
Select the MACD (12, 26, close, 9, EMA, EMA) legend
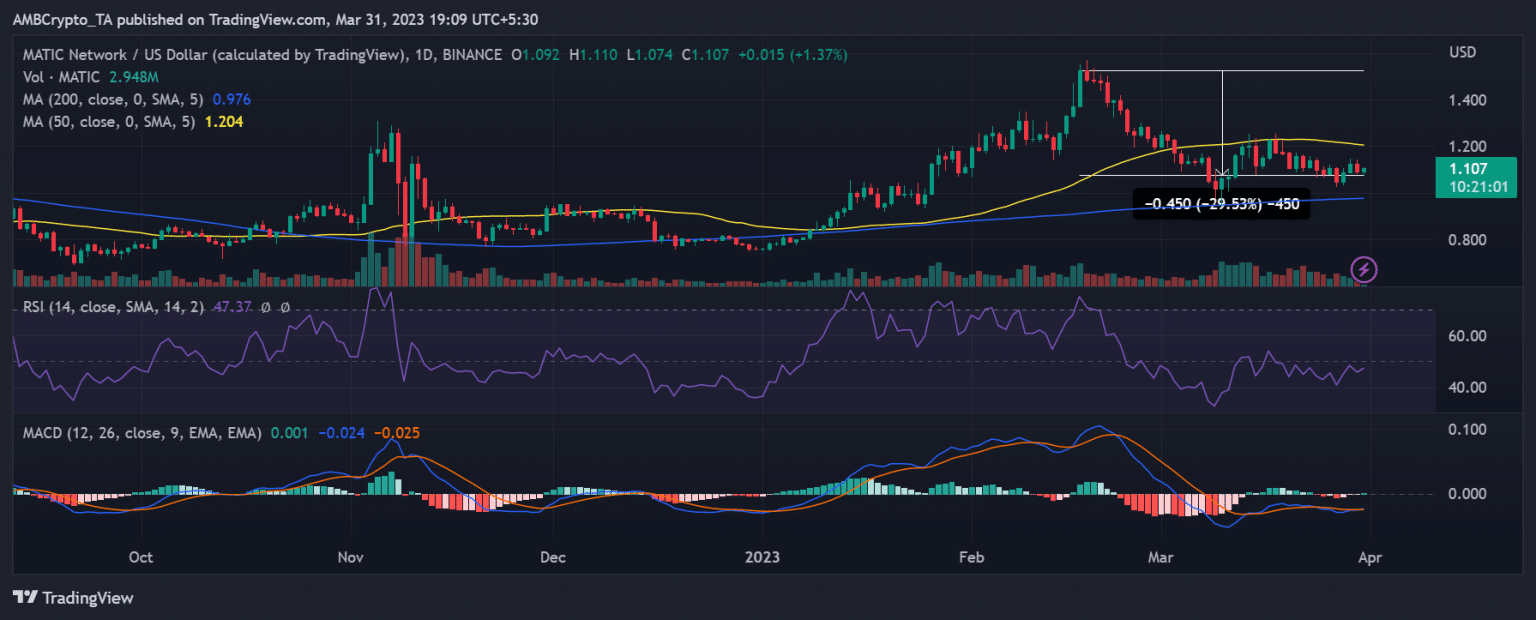click(x=141, y=433)
